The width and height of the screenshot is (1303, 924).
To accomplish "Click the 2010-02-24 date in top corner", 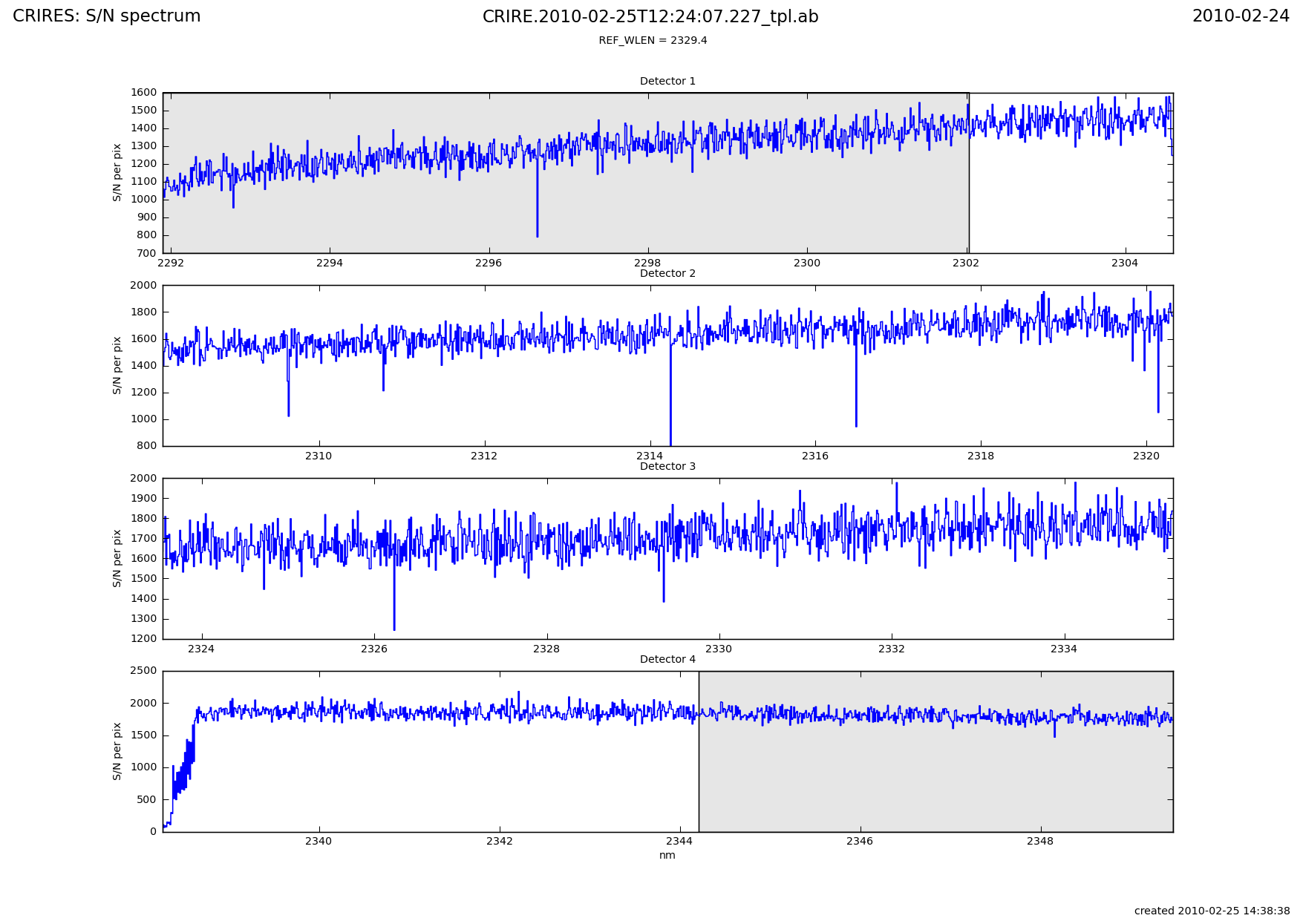I will point(1241,16).
